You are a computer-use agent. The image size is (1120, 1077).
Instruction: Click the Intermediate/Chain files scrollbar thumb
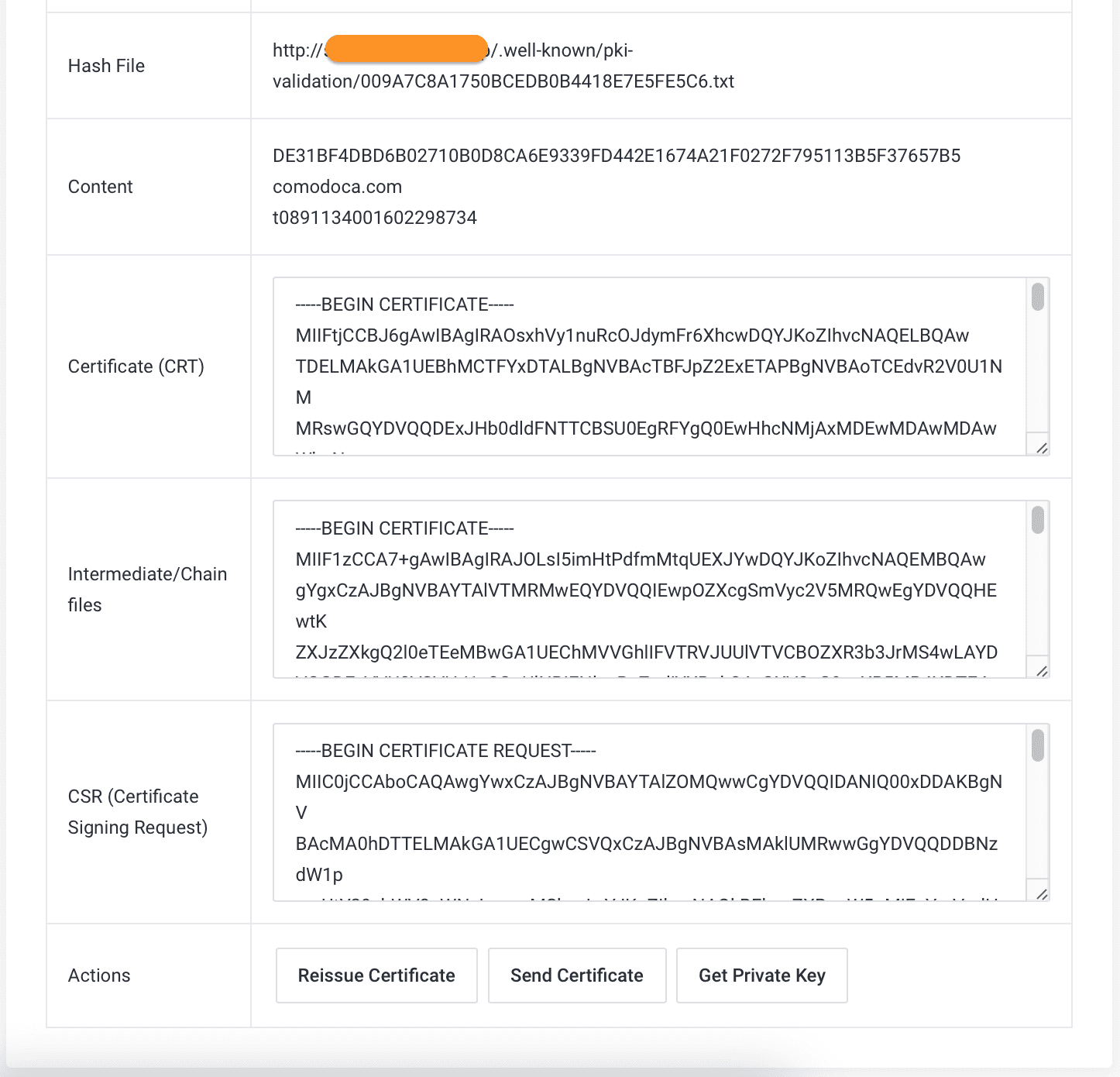pos(1038,519)
